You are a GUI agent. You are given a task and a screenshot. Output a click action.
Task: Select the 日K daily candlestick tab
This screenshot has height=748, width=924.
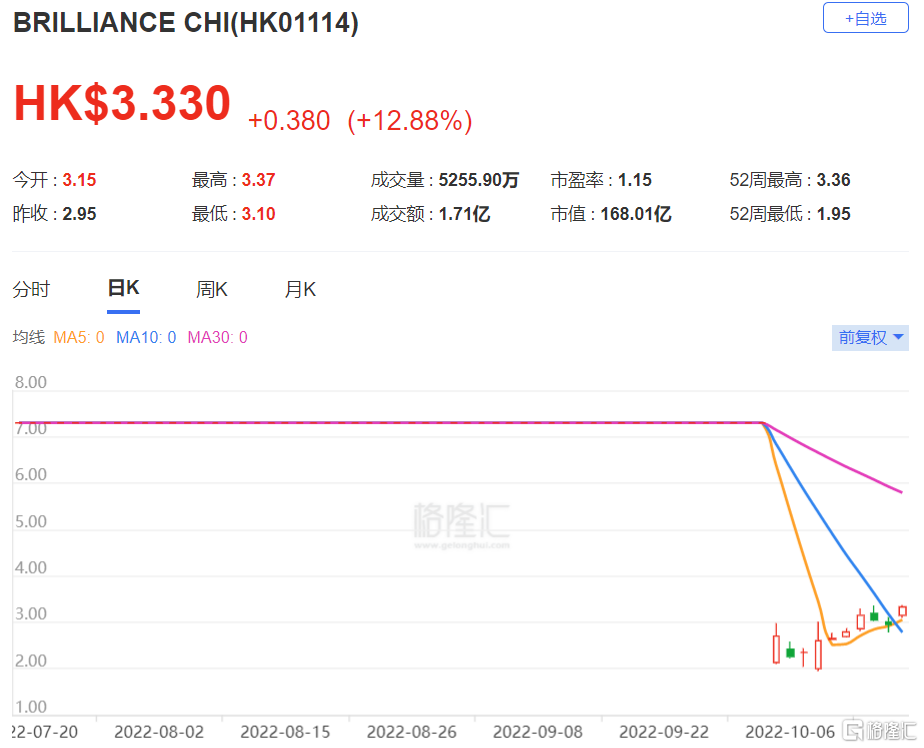(x=123, y=288)
